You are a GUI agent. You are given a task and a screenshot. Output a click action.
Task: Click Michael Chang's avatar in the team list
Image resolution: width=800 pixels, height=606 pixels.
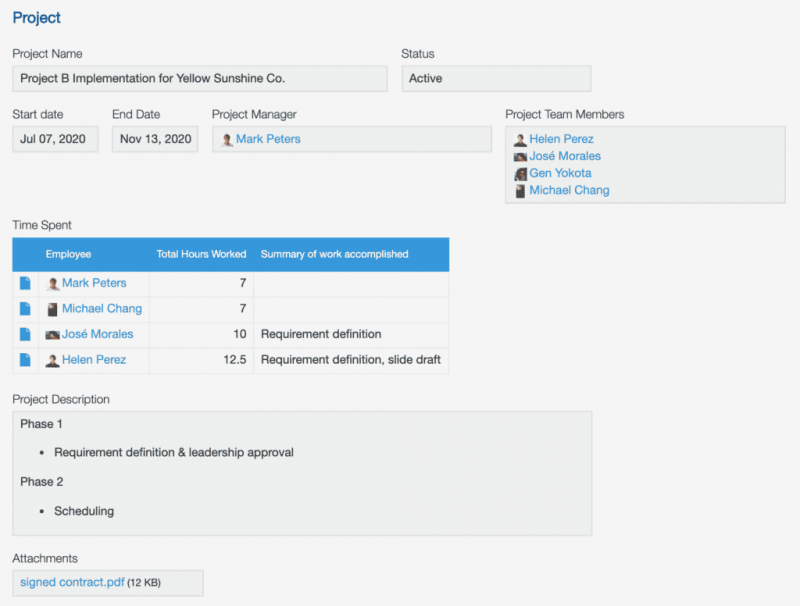pos(520,190)
